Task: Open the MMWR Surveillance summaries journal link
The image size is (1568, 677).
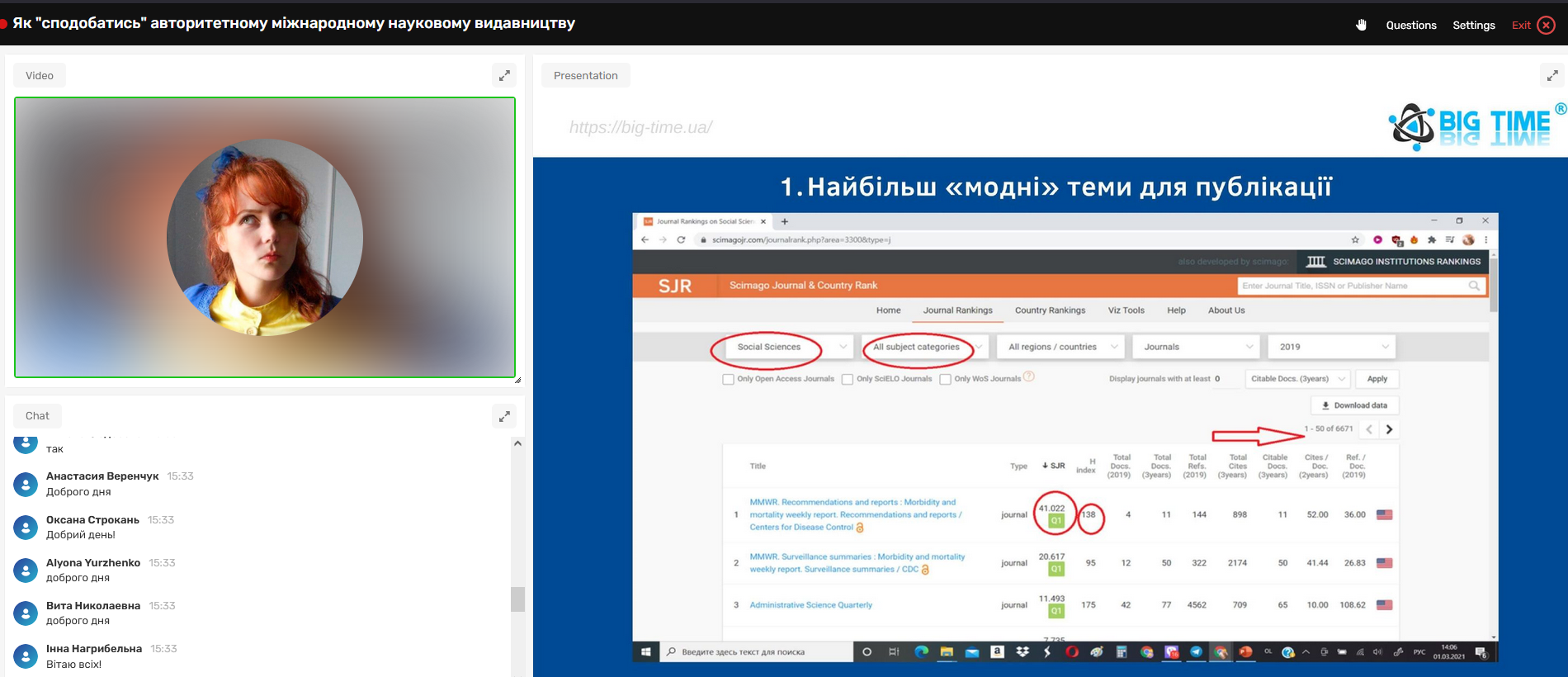Action: [x=857, y=563]
